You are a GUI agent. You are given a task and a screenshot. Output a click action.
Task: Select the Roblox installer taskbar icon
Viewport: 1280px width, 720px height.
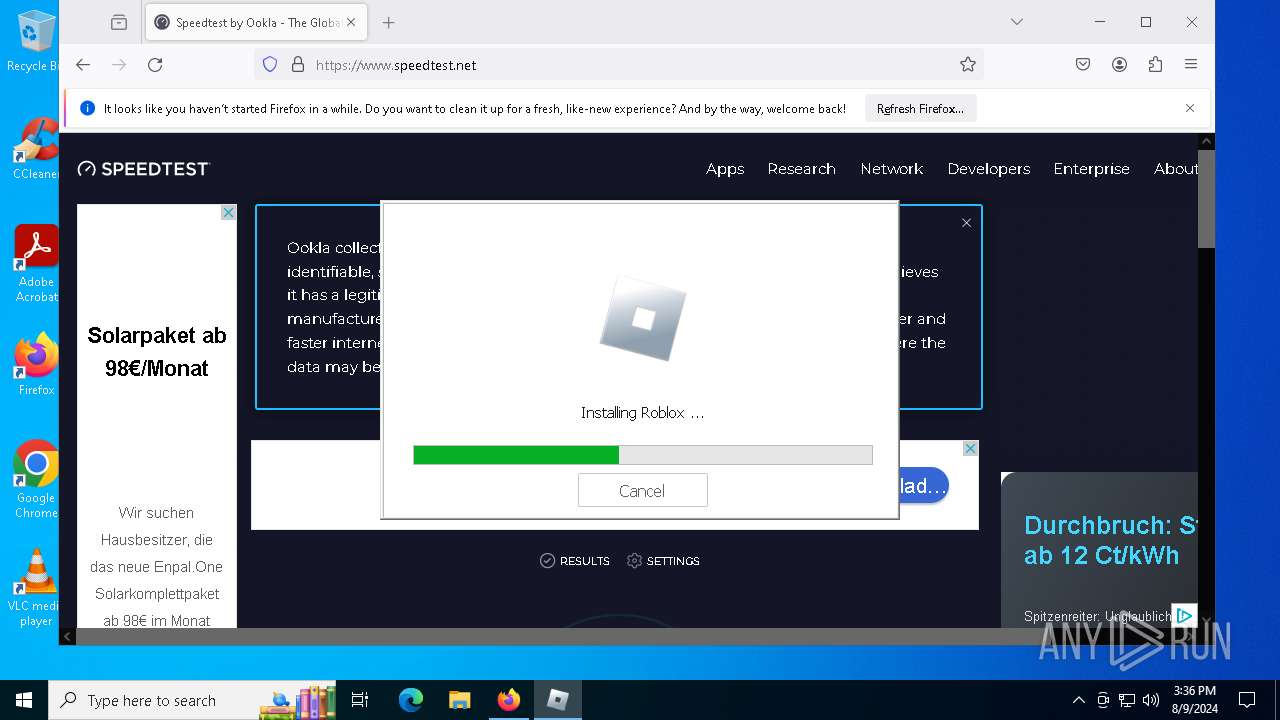tap(558, 700)
